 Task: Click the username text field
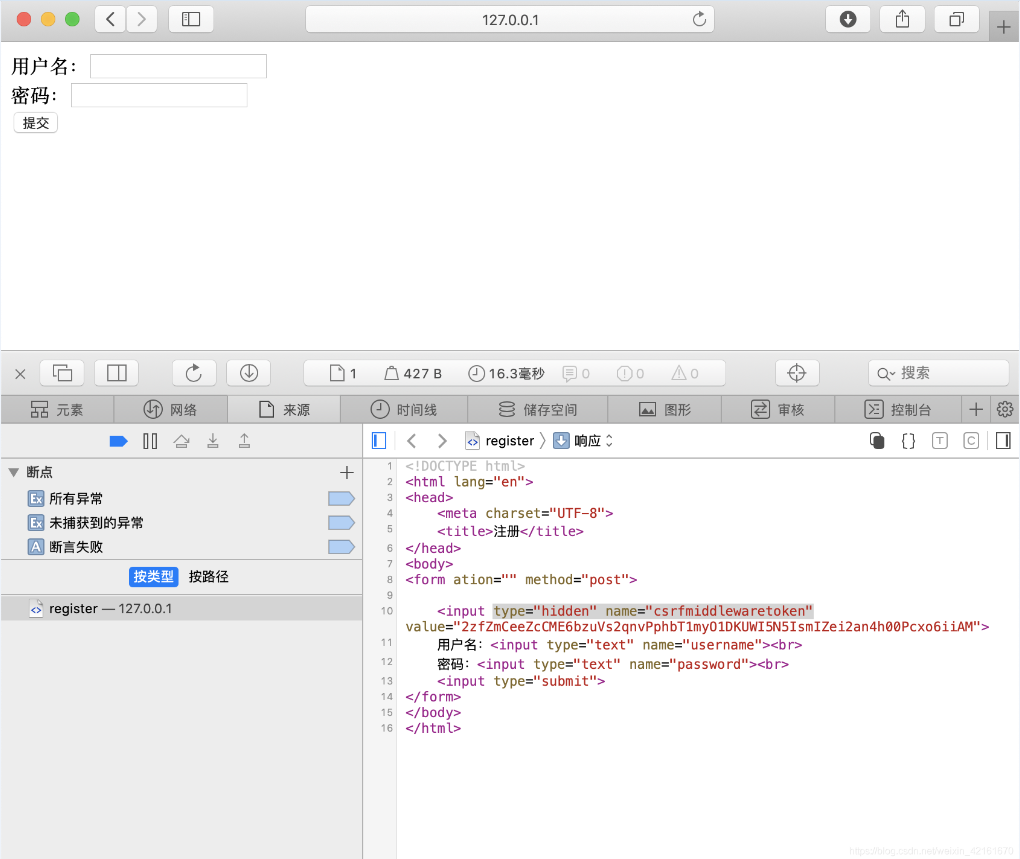[178, 66]
